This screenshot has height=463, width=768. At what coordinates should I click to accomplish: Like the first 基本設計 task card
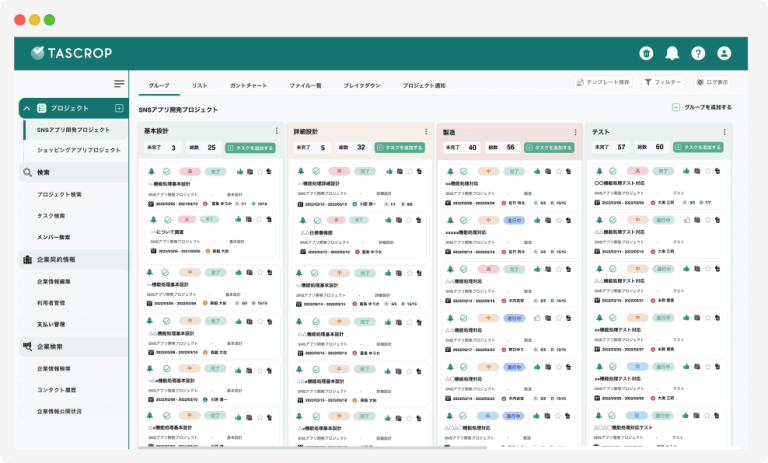[239, 171]
